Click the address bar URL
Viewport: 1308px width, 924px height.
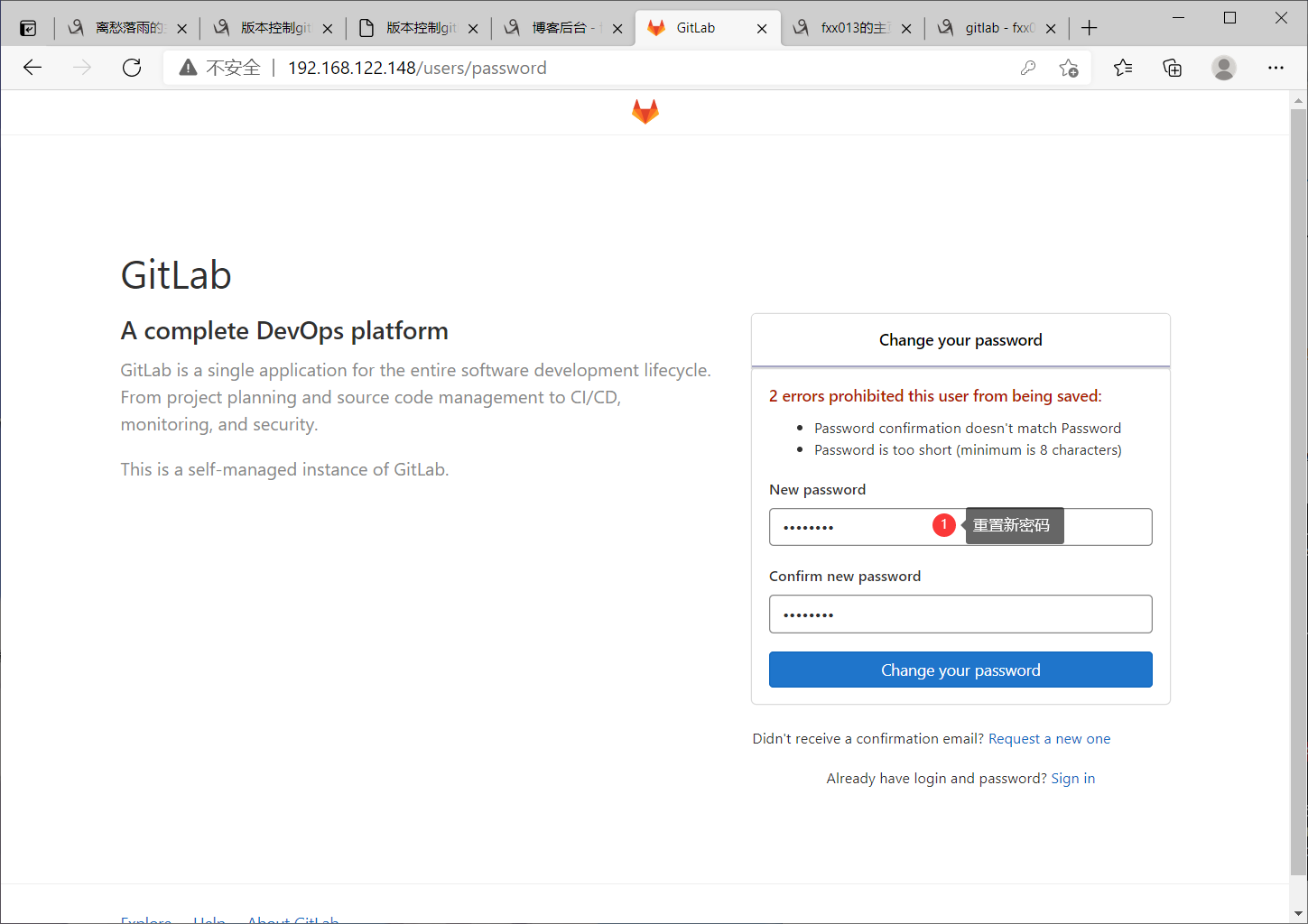(417, 68)
